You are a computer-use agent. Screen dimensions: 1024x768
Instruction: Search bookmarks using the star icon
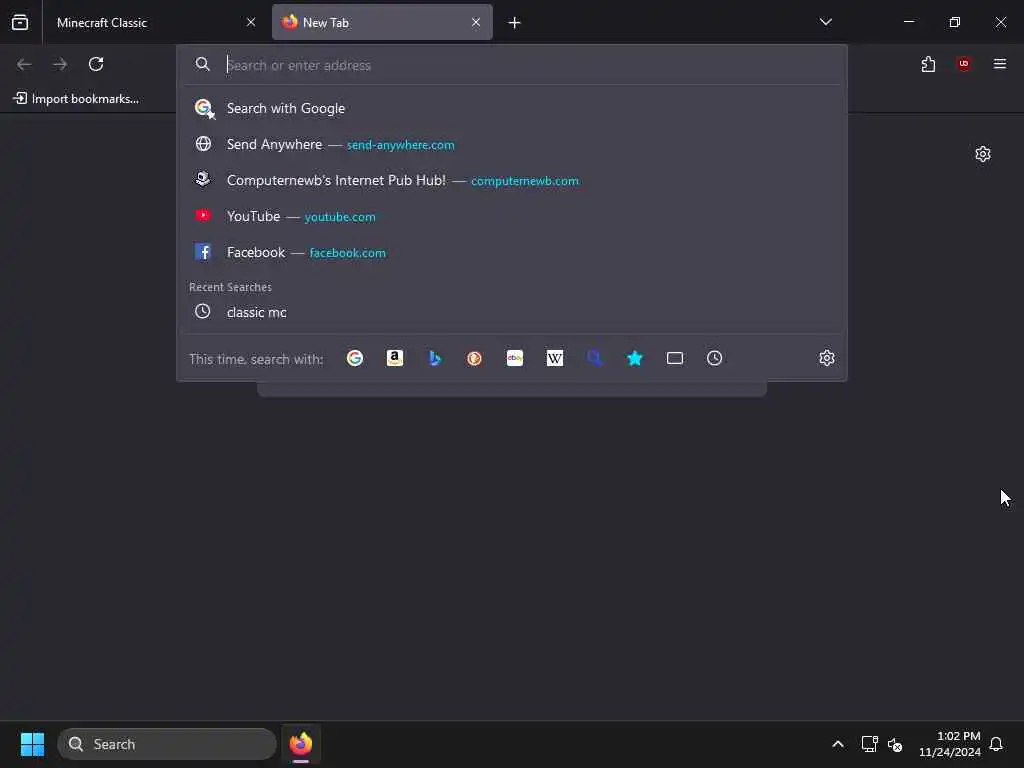(635, 358)
